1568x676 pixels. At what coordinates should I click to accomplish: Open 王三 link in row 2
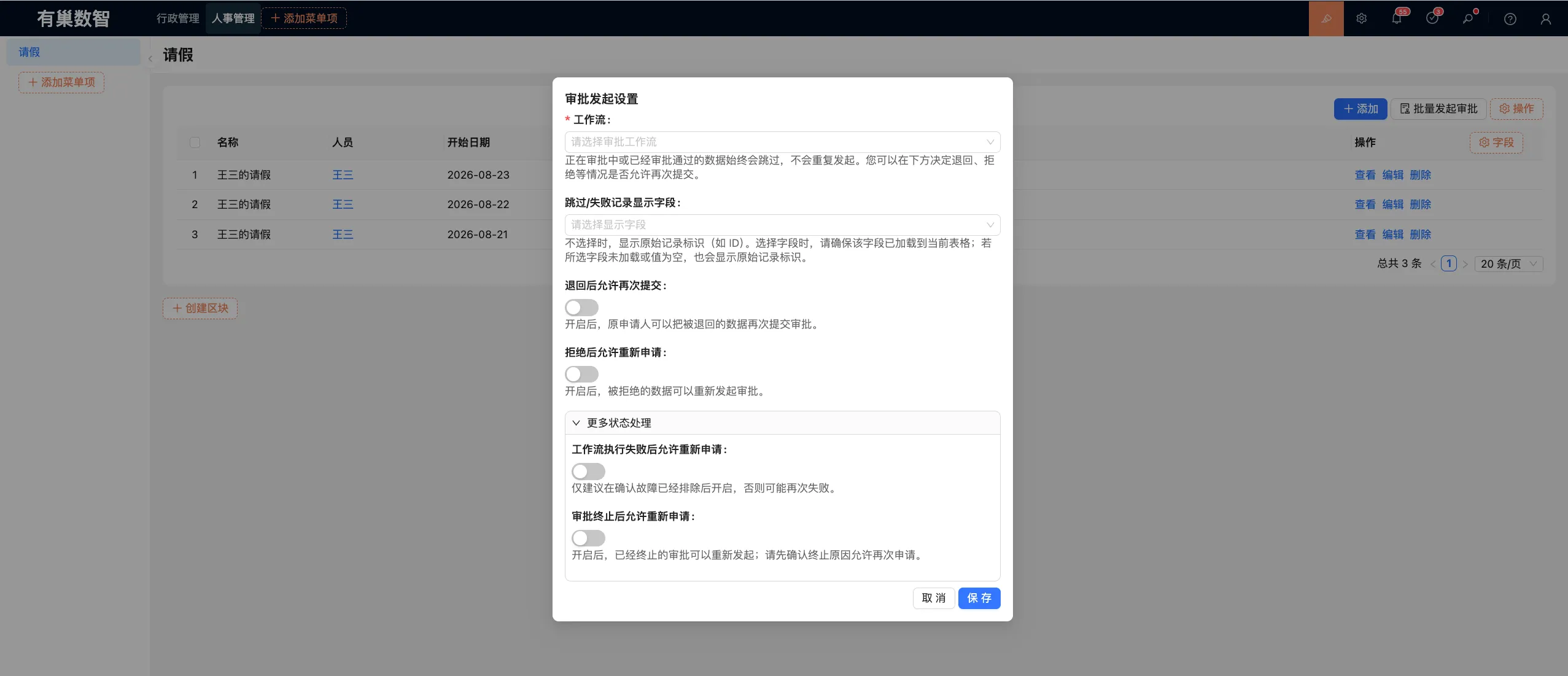343,204
